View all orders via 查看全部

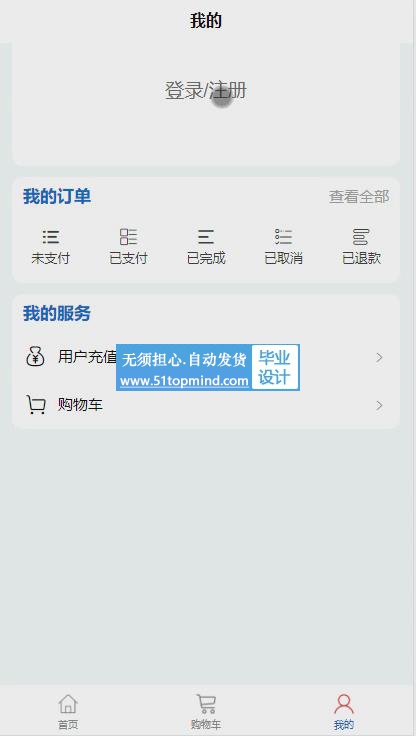359,197
